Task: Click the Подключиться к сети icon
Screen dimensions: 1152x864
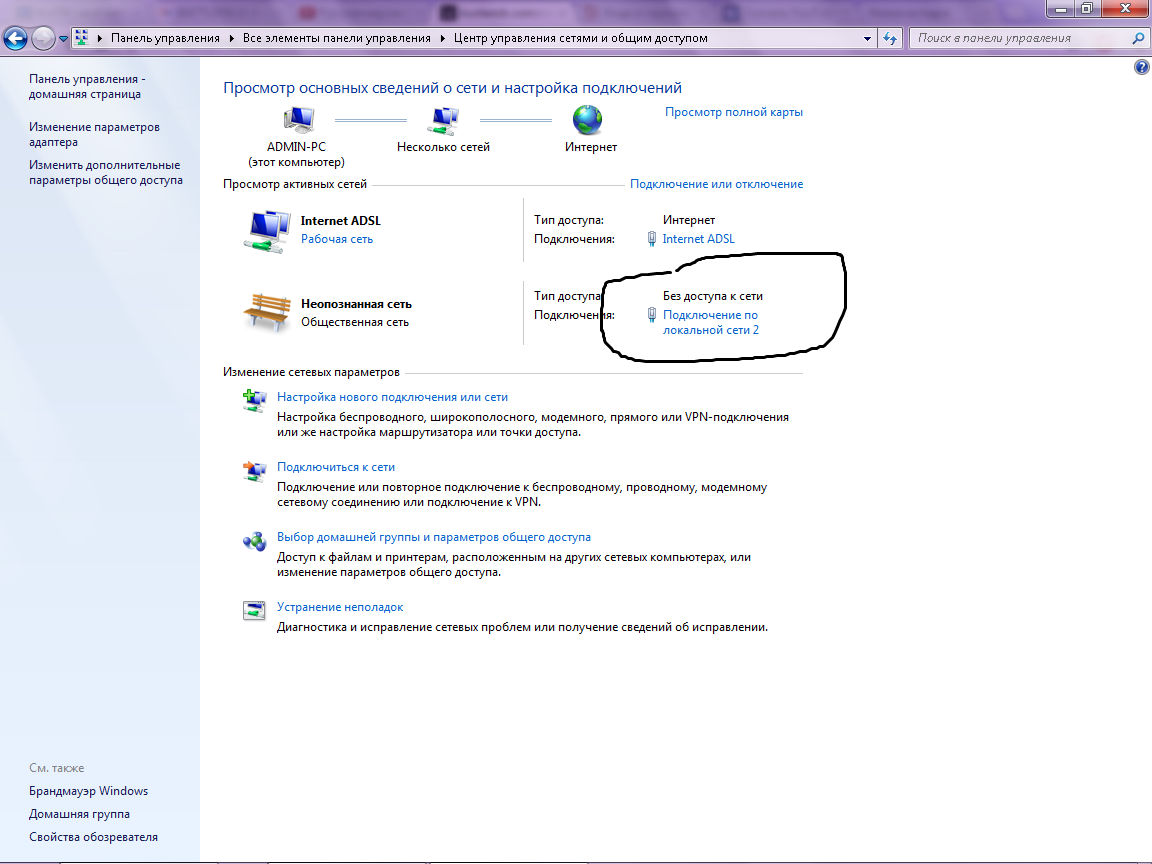Action: (x=254, y=471)
